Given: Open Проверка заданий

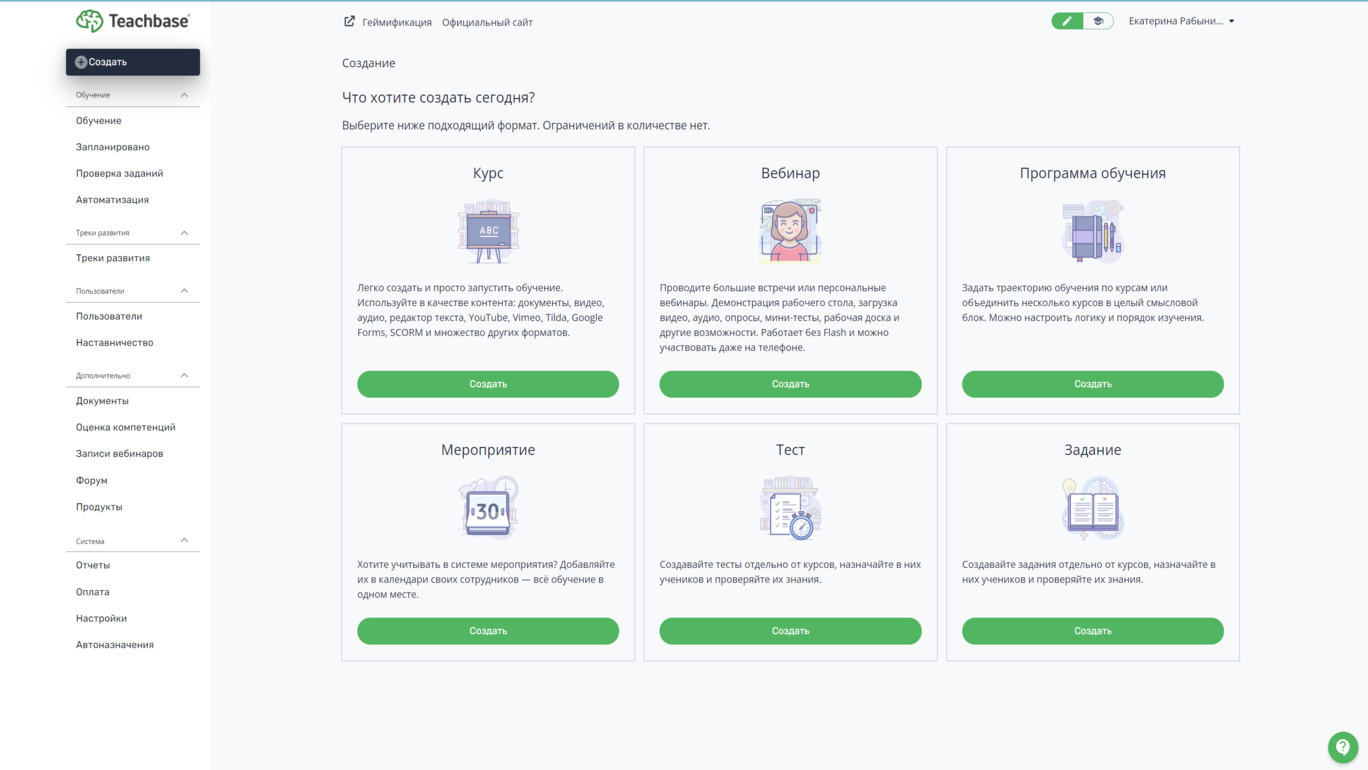Looking at the screenshot, I should tap(119, 174).
